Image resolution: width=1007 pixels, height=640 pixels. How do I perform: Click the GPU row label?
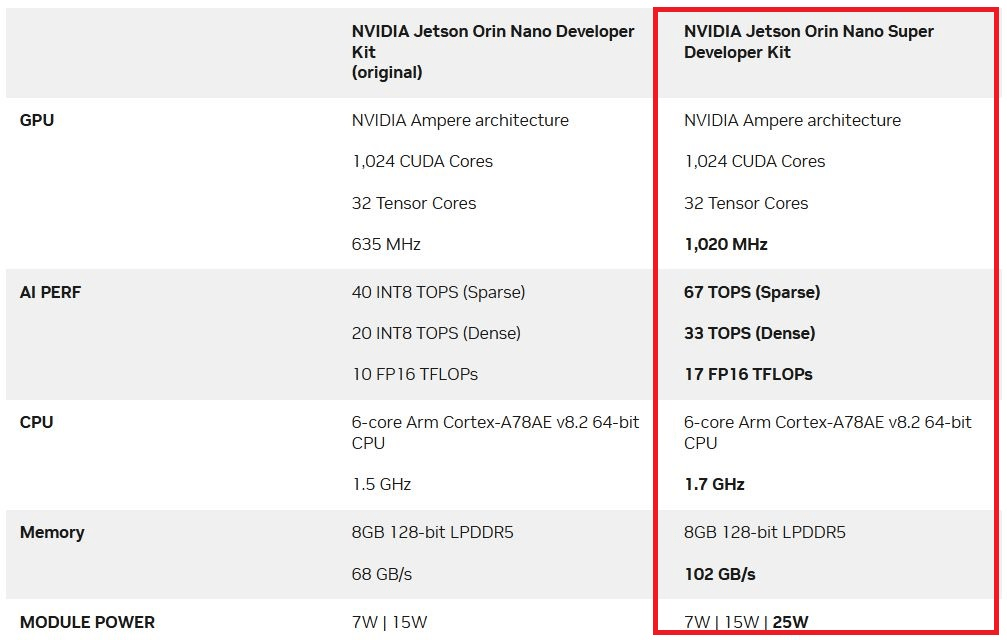37,120
